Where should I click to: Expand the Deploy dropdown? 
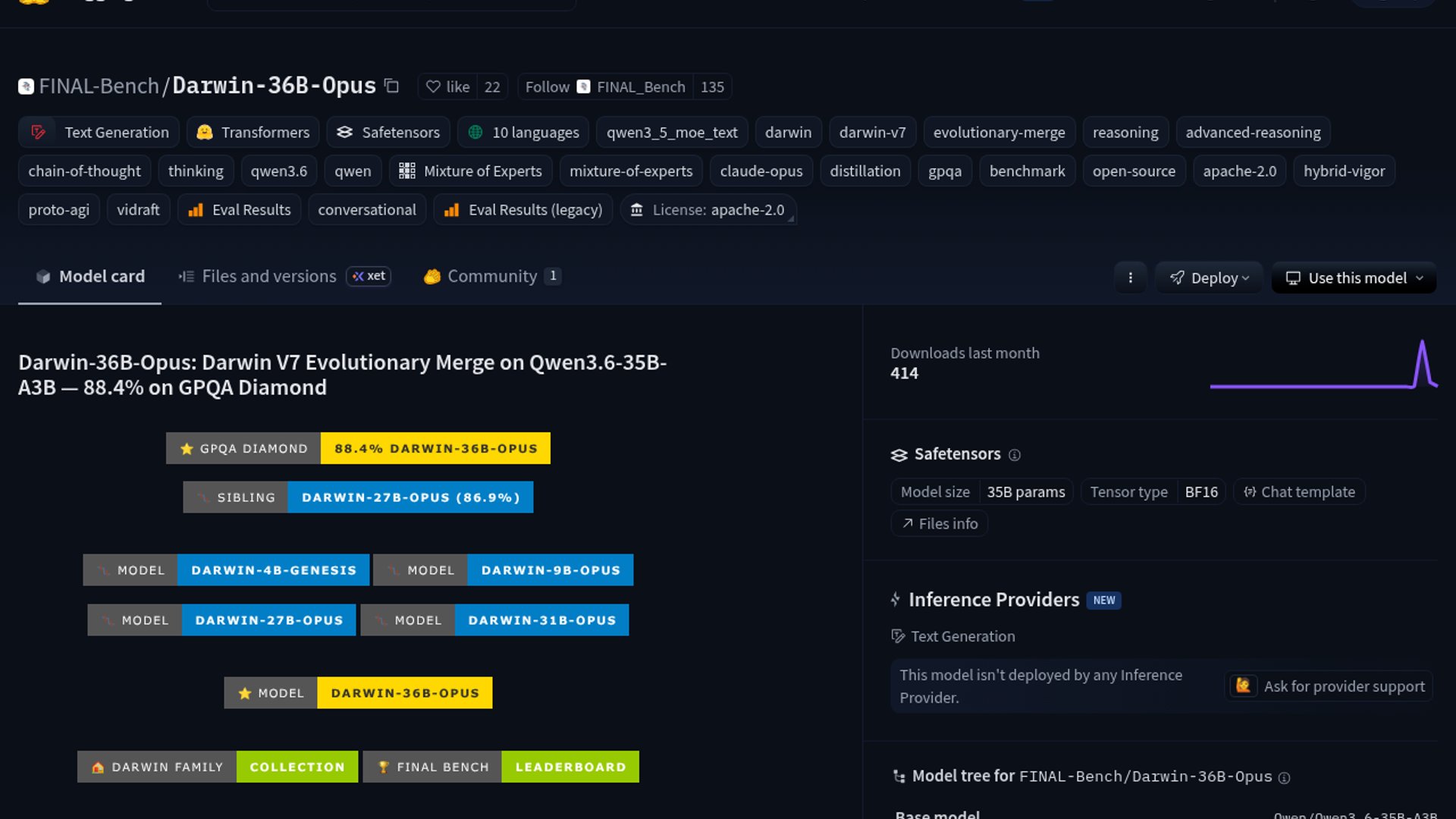pos(1209,278)
